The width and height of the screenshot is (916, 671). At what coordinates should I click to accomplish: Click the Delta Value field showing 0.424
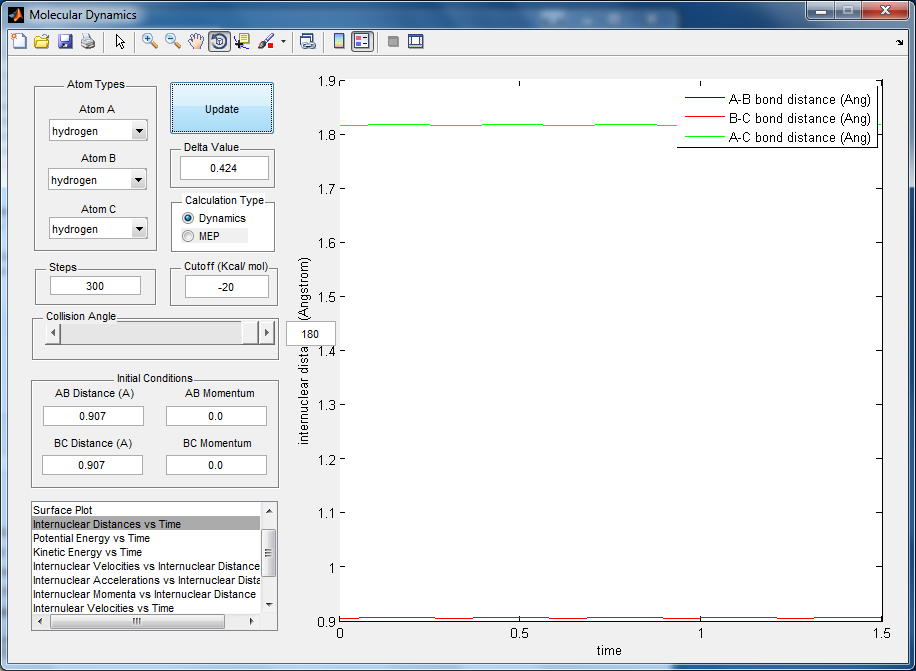pyautogui.click(x=224, y=168)
